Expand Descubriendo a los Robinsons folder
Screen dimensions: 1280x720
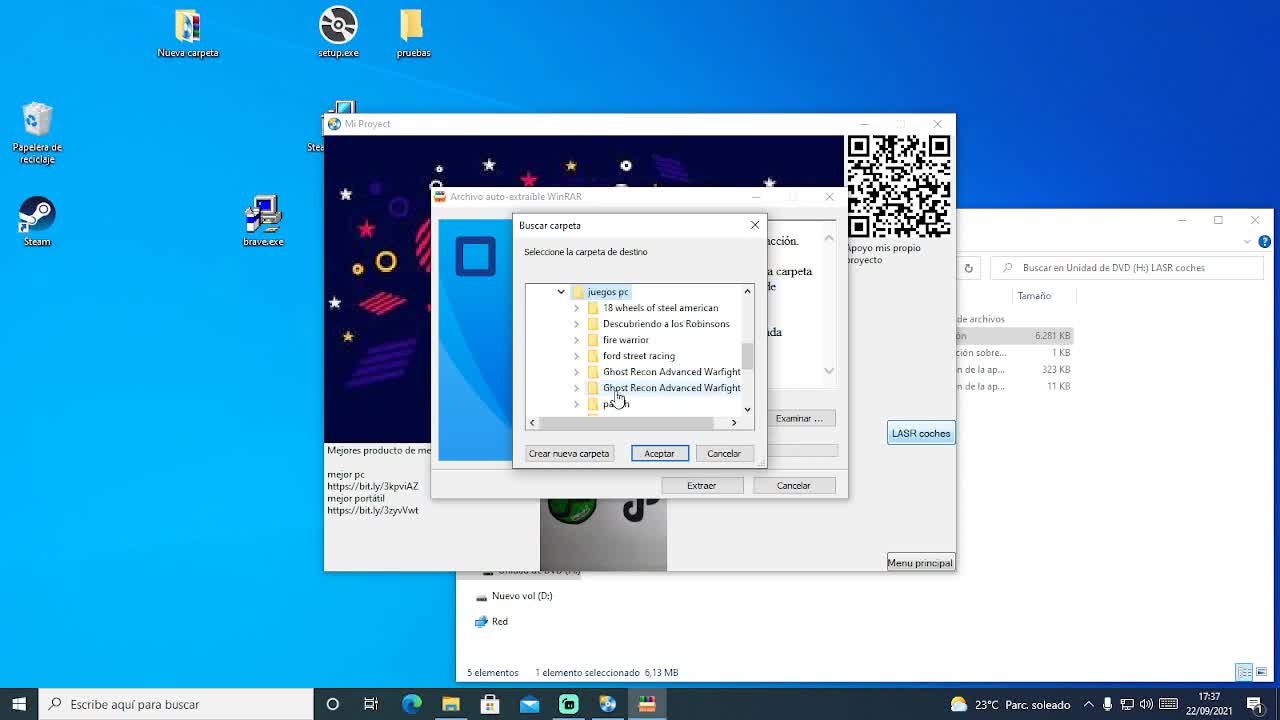click(576, 324)
